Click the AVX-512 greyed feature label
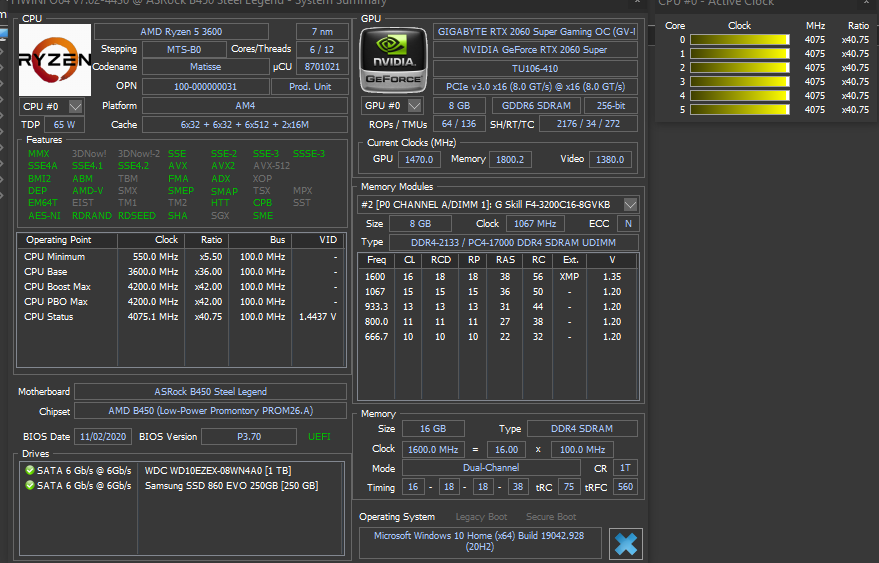 [271, 165]
